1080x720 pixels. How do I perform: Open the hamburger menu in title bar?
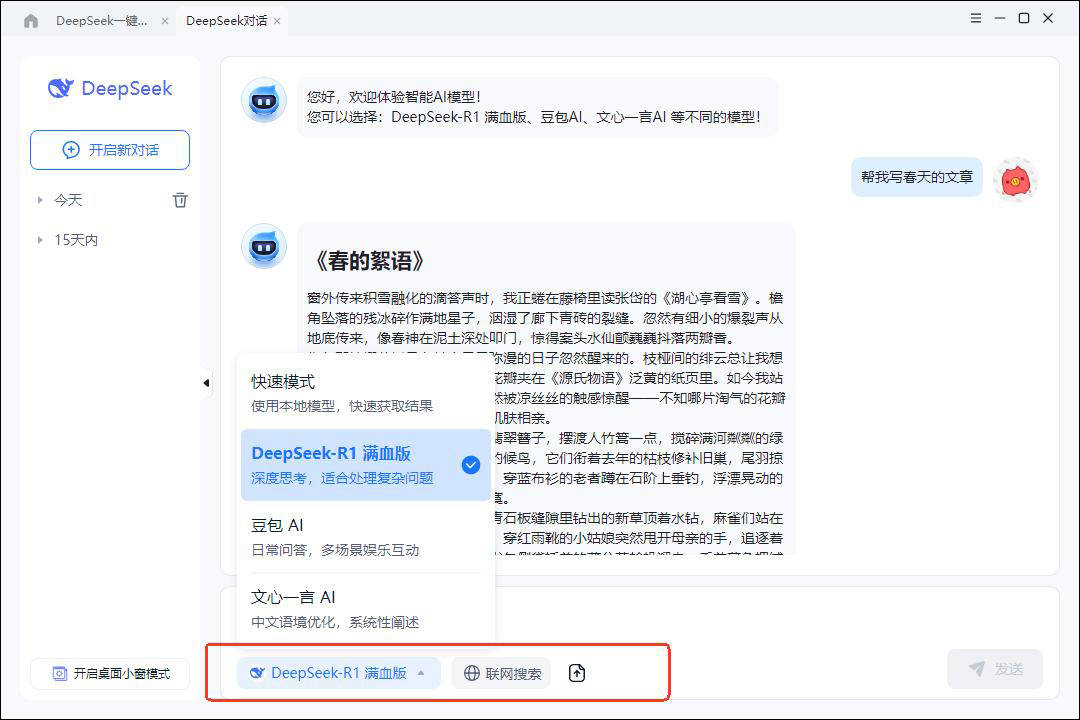point(976,18)
